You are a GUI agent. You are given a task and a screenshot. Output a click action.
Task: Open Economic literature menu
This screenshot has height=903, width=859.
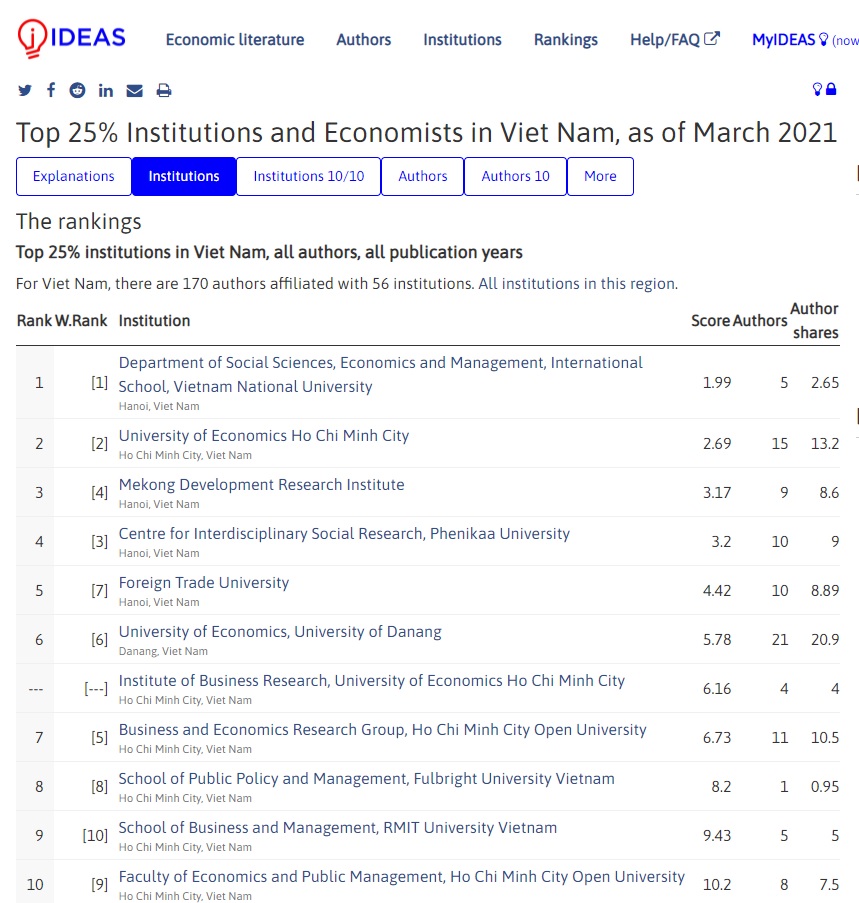(235, 40)
